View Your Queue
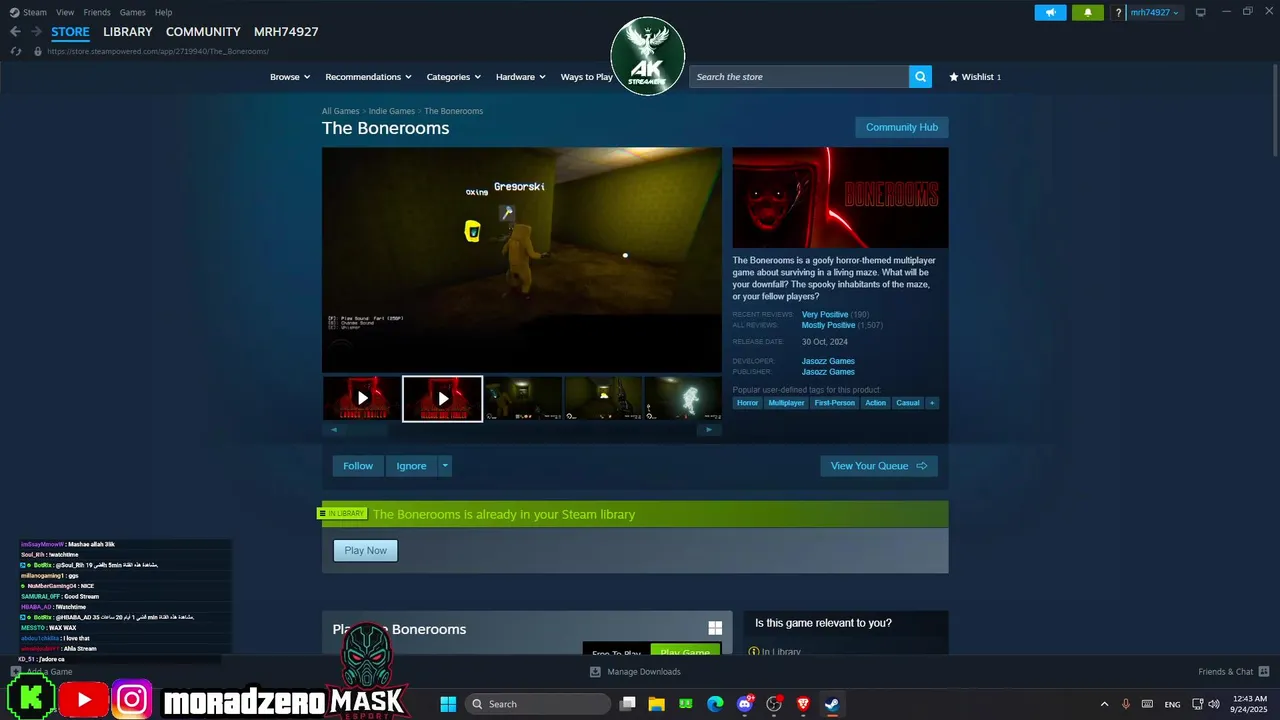 (879, 466)
